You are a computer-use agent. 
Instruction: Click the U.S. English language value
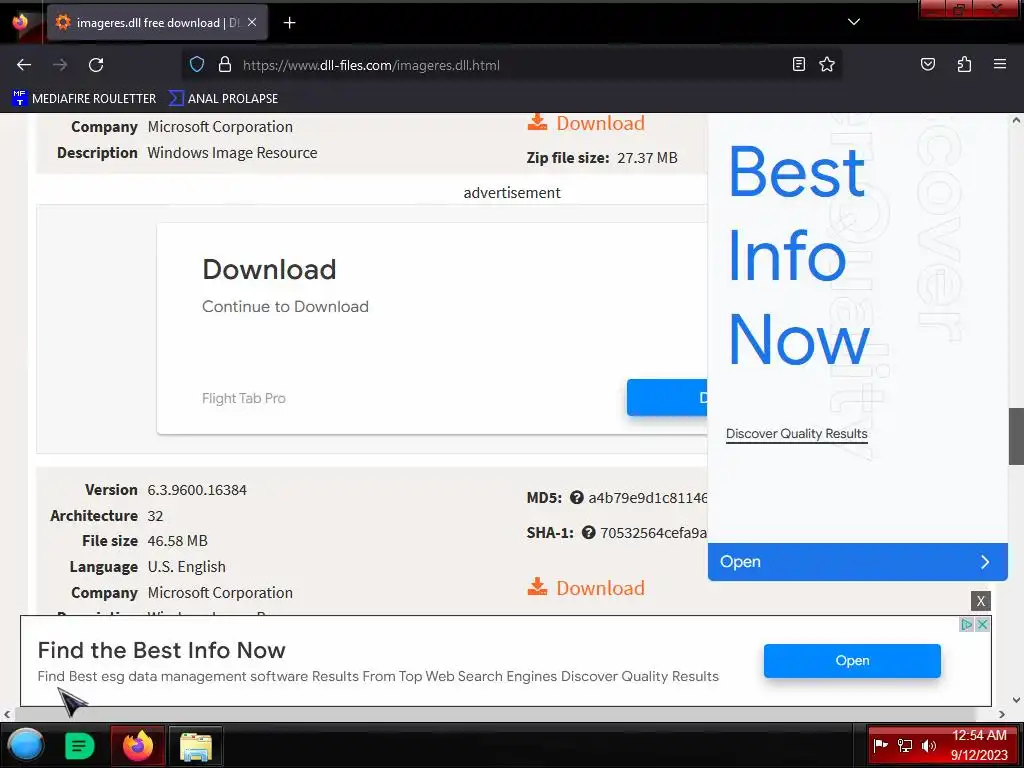pyautogui.click(x=186, y=567)
